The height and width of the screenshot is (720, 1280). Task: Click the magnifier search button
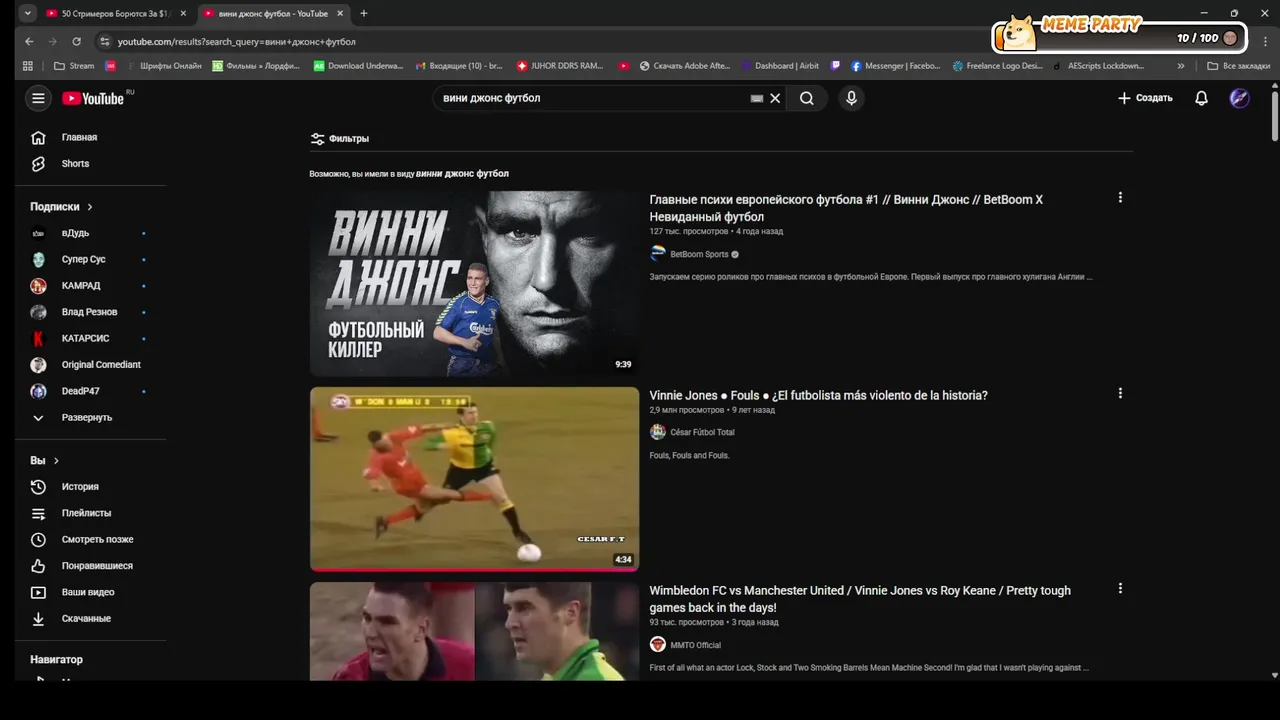tap(807, 98)
